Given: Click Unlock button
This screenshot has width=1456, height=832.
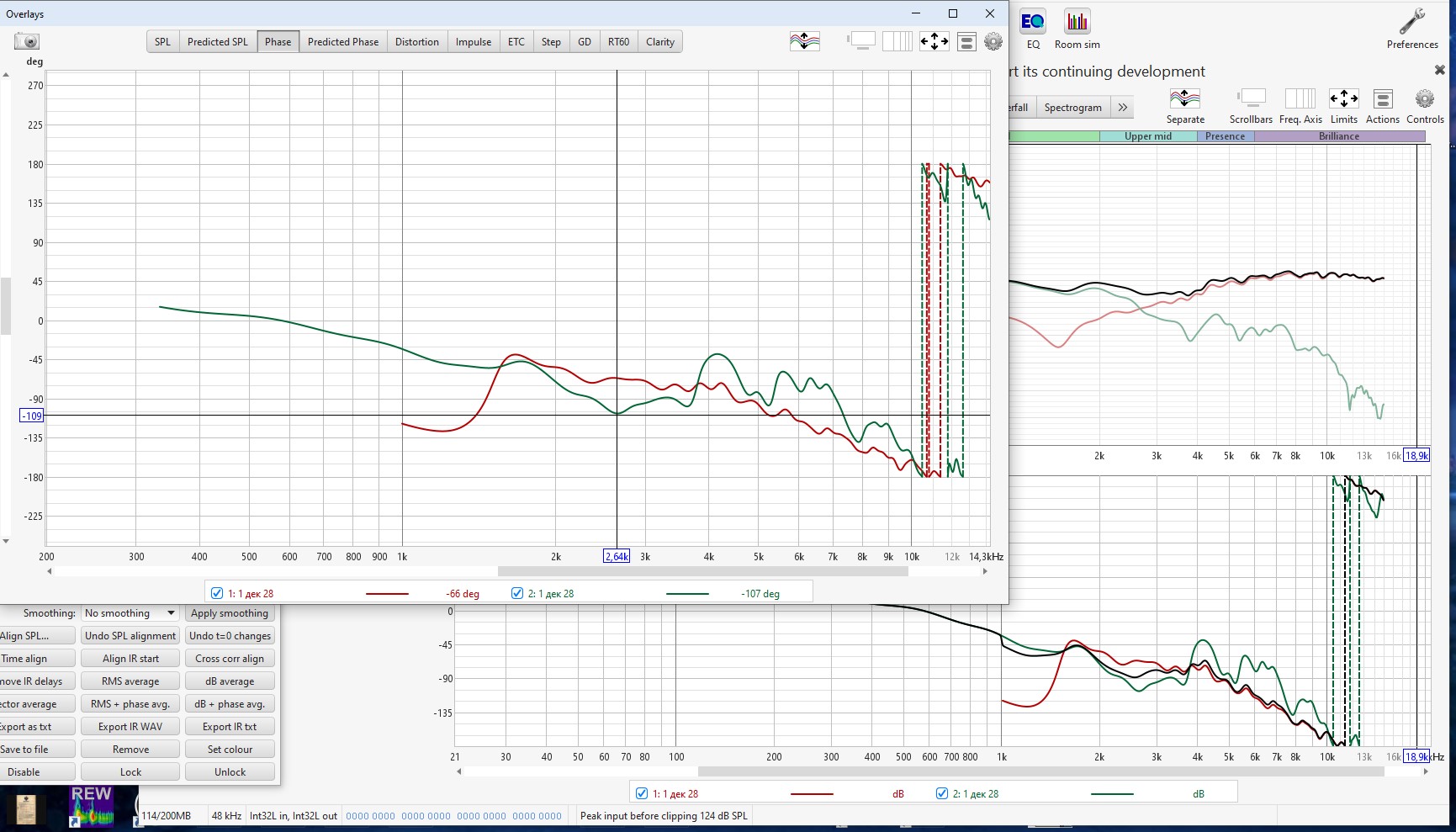Looking at the screenshot, I should [230, 772].
